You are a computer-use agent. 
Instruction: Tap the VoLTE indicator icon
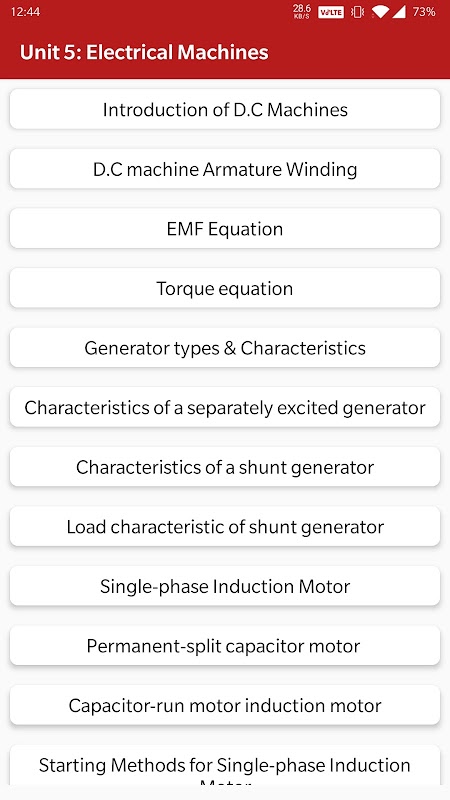[331, 12]
